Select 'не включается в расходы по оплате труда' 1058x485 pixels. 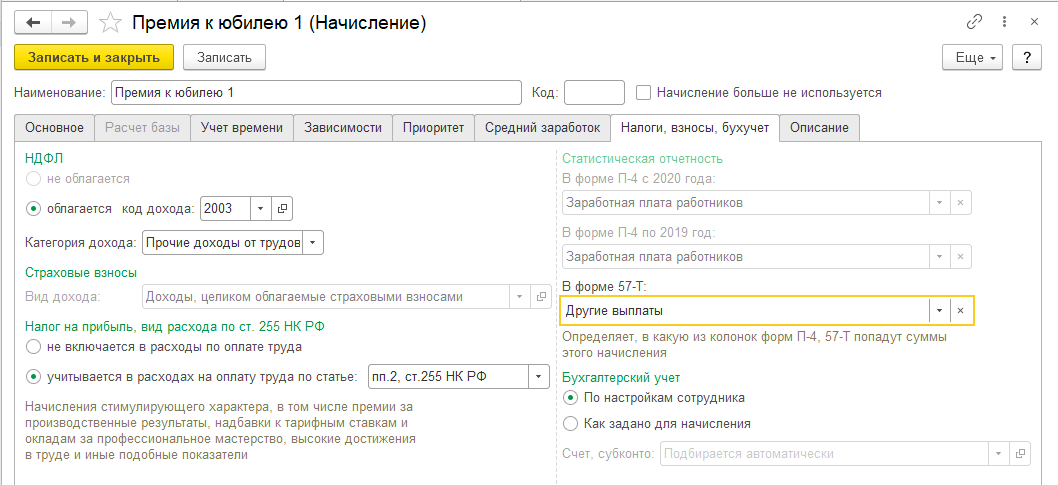34,346
